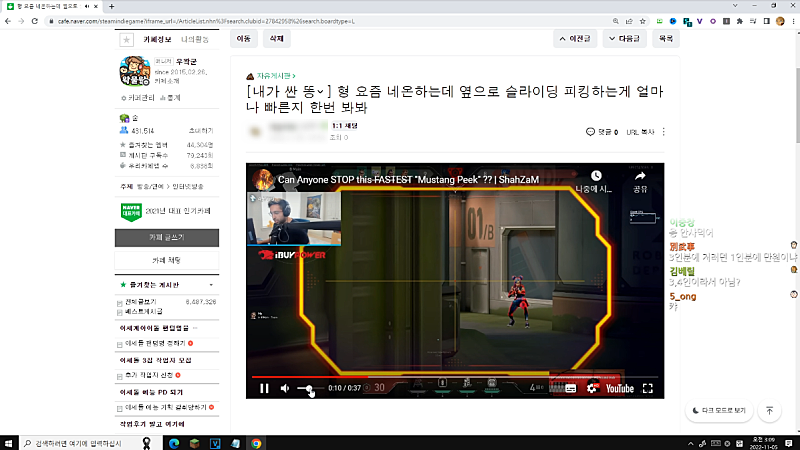
Task: Click 초대하기 invite link
Action: [x=201, y=131]
